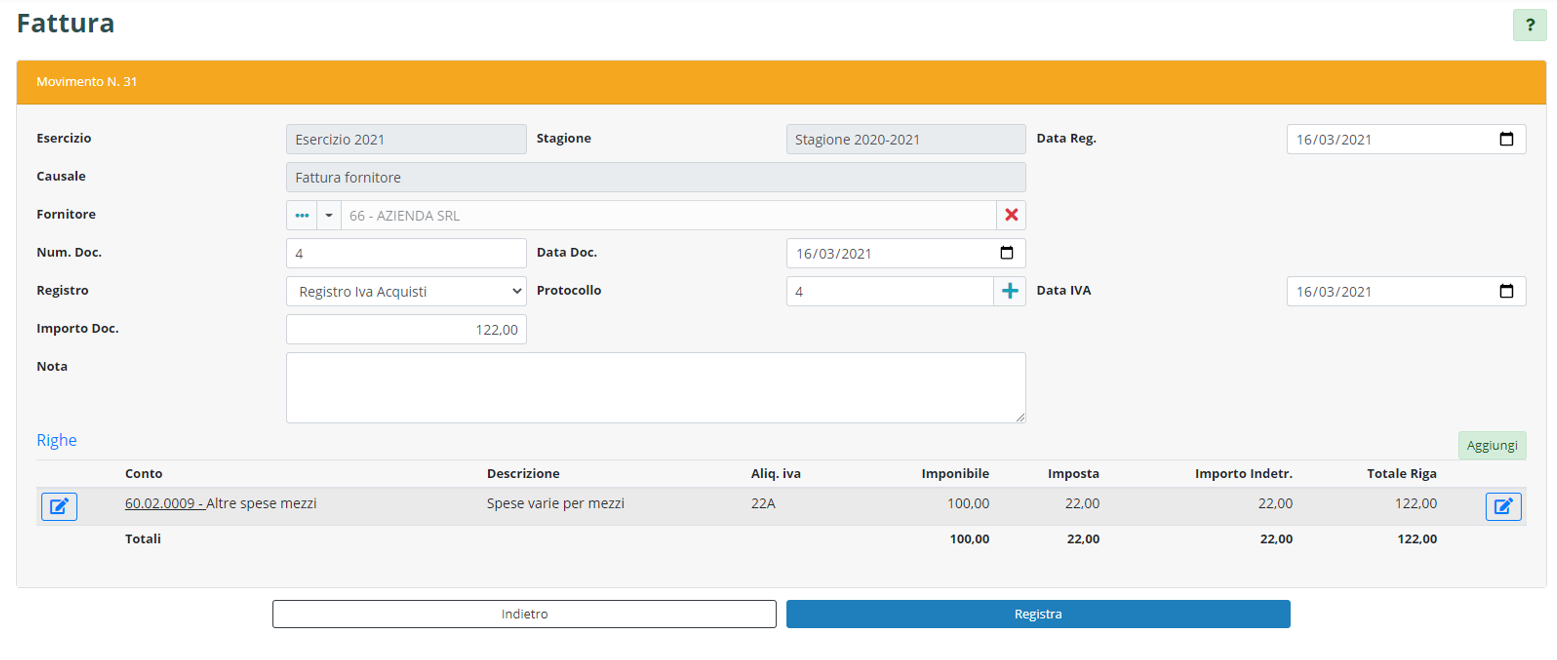
Task: Open account link 60.02.0009
Action: coord(164,504)
